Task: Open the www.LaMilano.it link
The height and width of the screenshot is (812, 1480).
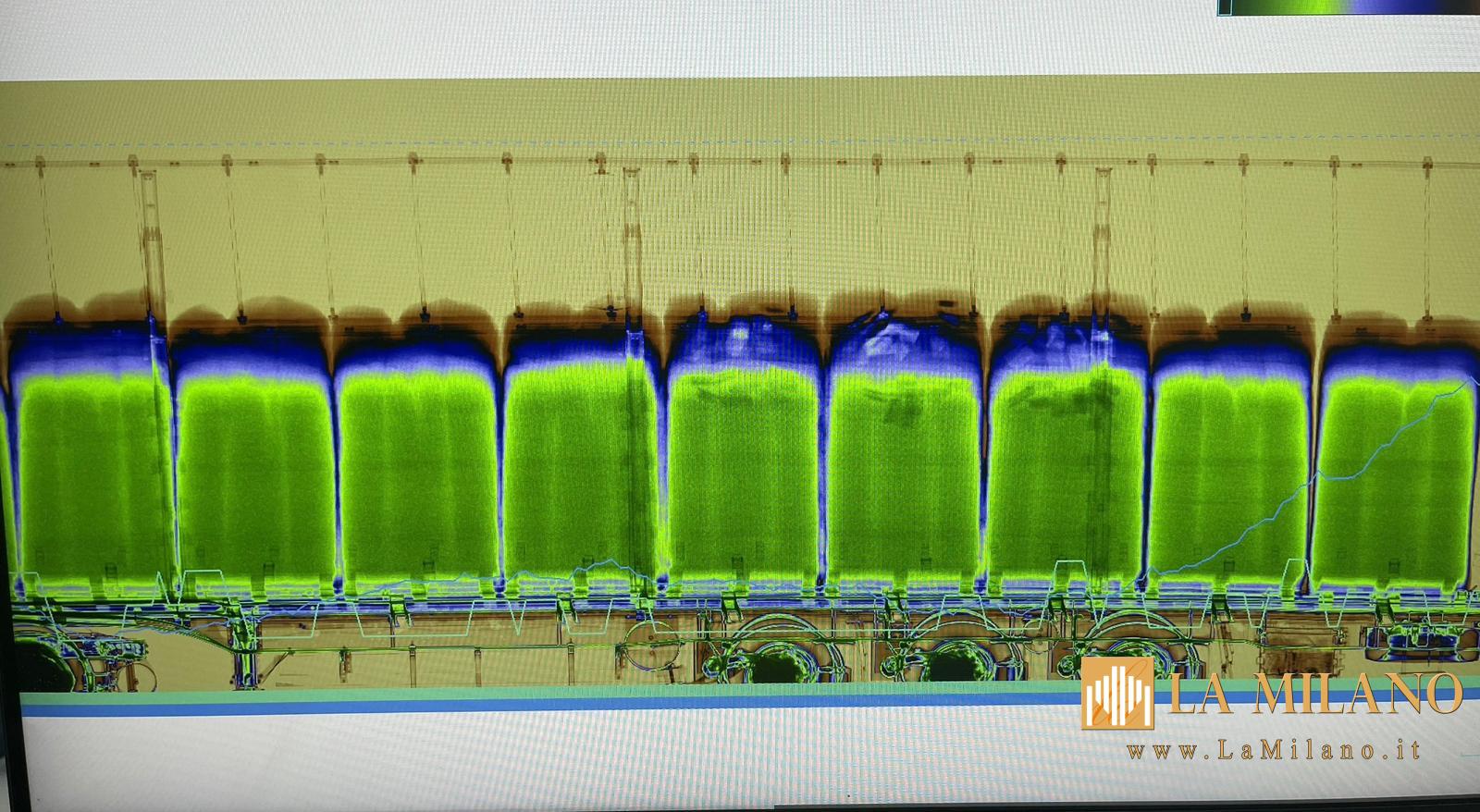Action: (x=1273, y=750)
